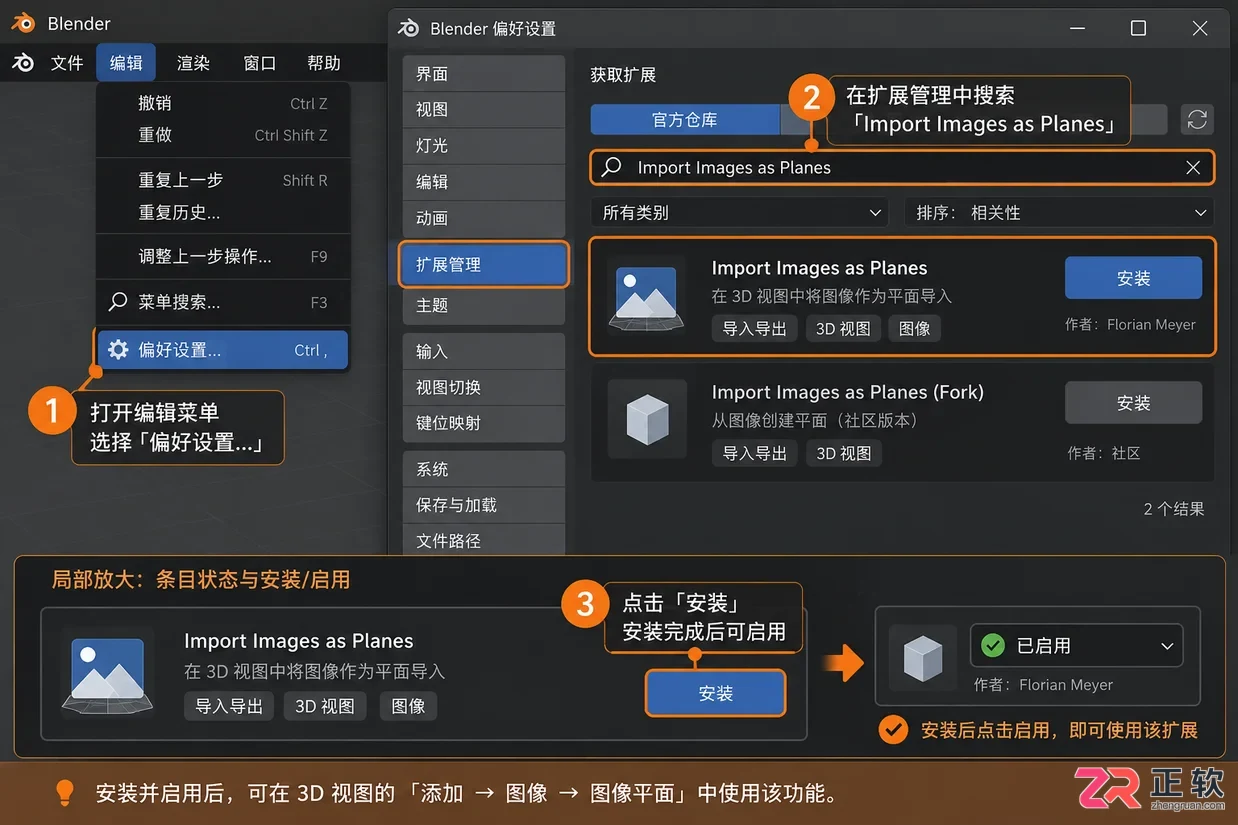Select the 官方仓库 repository tab

point(685,120)
